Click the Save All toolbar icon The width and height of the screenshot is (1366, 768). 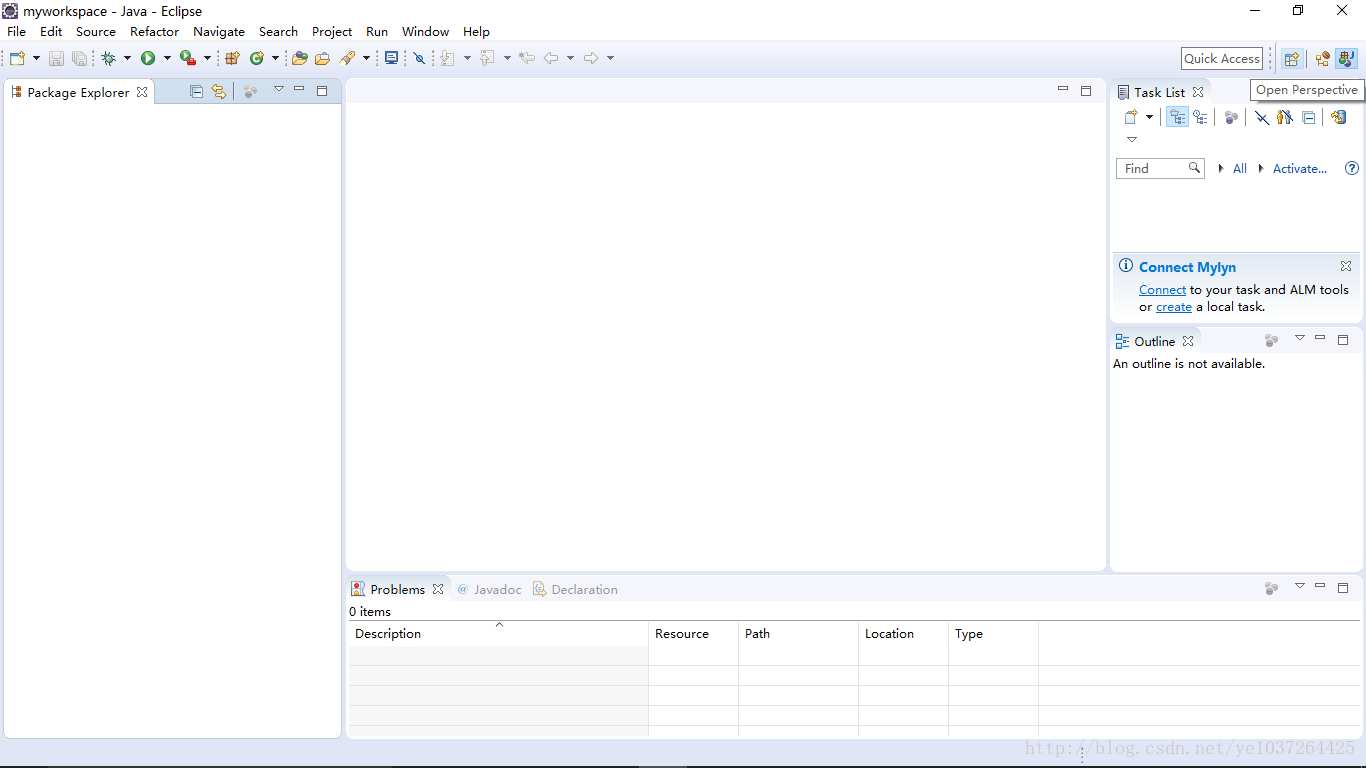pyautogui.click(x=79, y=58)
